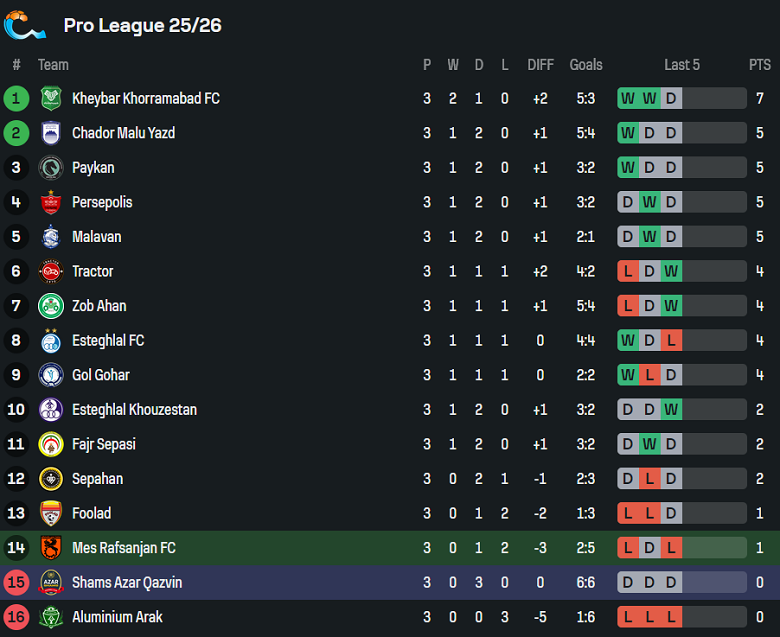The height and width of the screenshot is (637, 780).
Task: Click Esteghlal FC blue crest icon
Action: coord(51,340)
